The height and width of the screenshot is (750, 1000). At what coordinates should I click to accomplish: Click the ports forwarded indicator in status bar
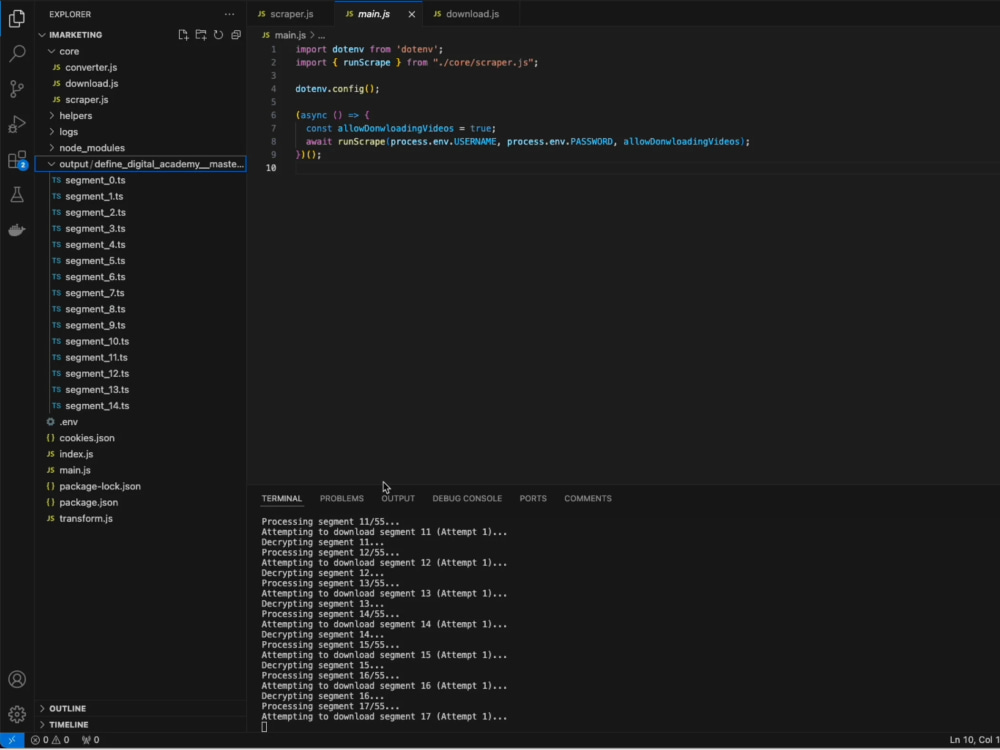pyautogui.click(x=91, y=740)
